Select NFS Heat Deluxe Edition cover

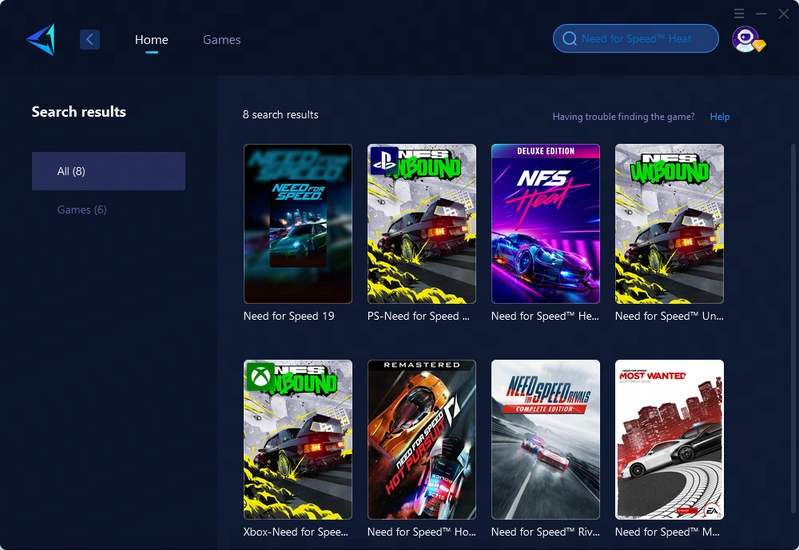(x=545, y=223)
